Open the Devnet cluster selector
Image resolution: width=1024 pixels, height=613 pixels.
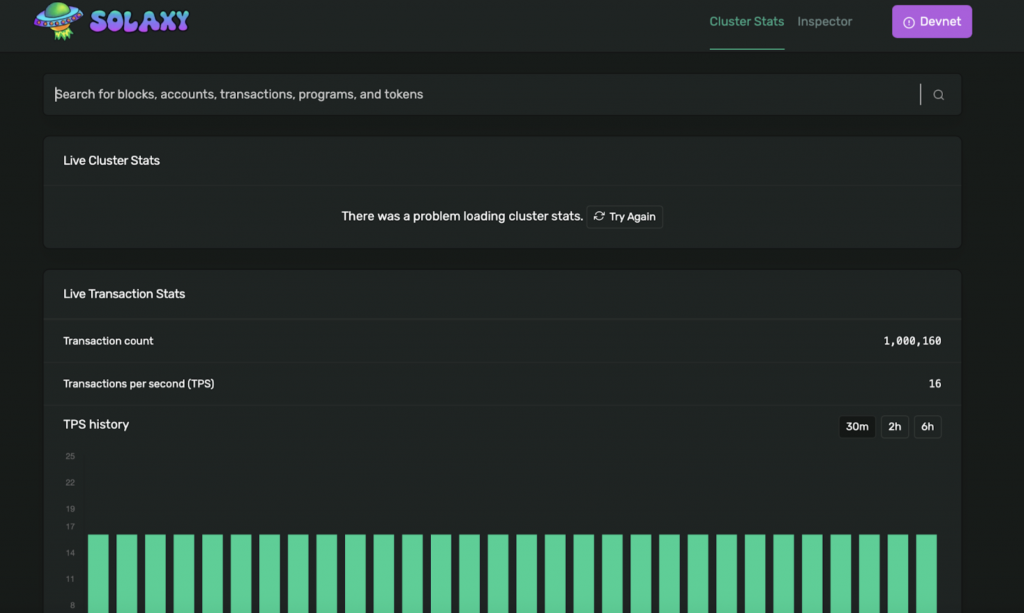pos(931,22)
